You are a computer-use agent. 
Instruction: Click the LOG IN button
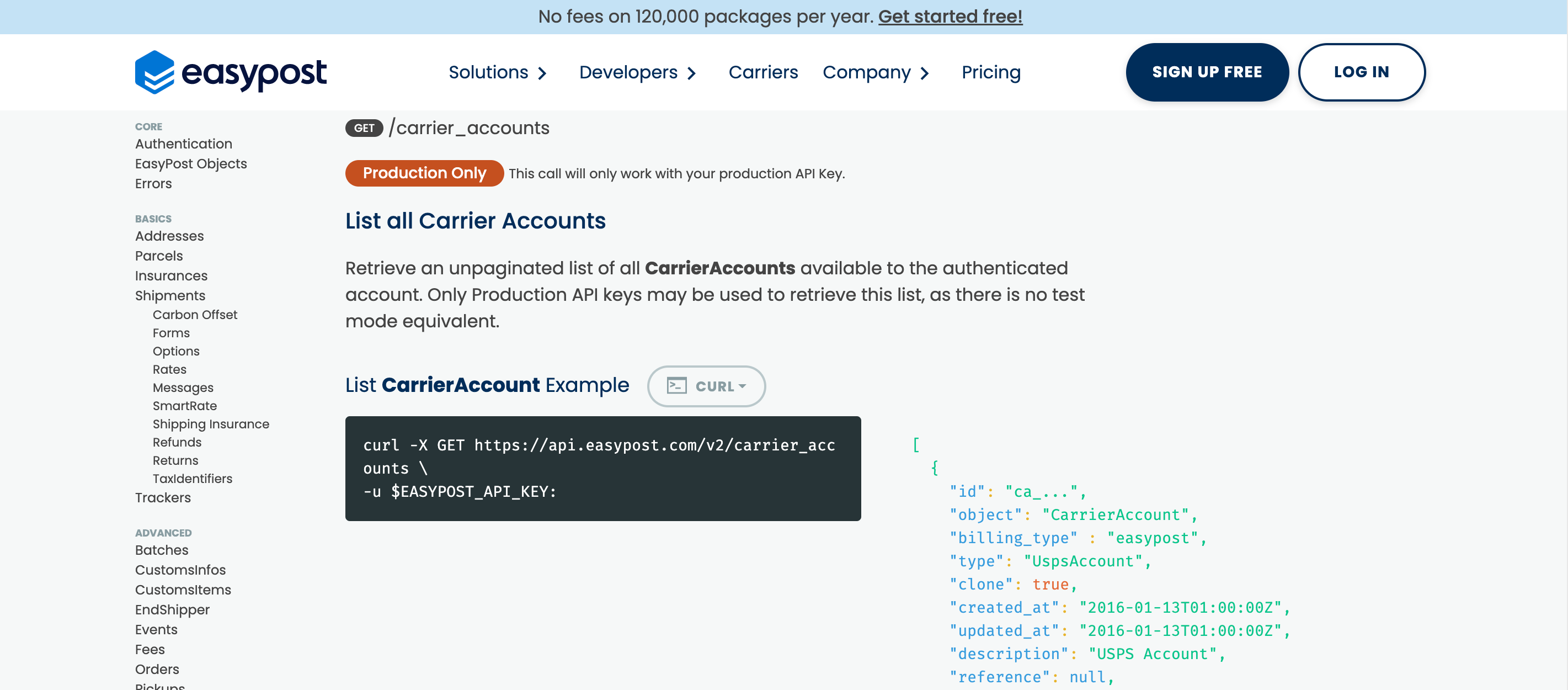tap(1361, 72)
